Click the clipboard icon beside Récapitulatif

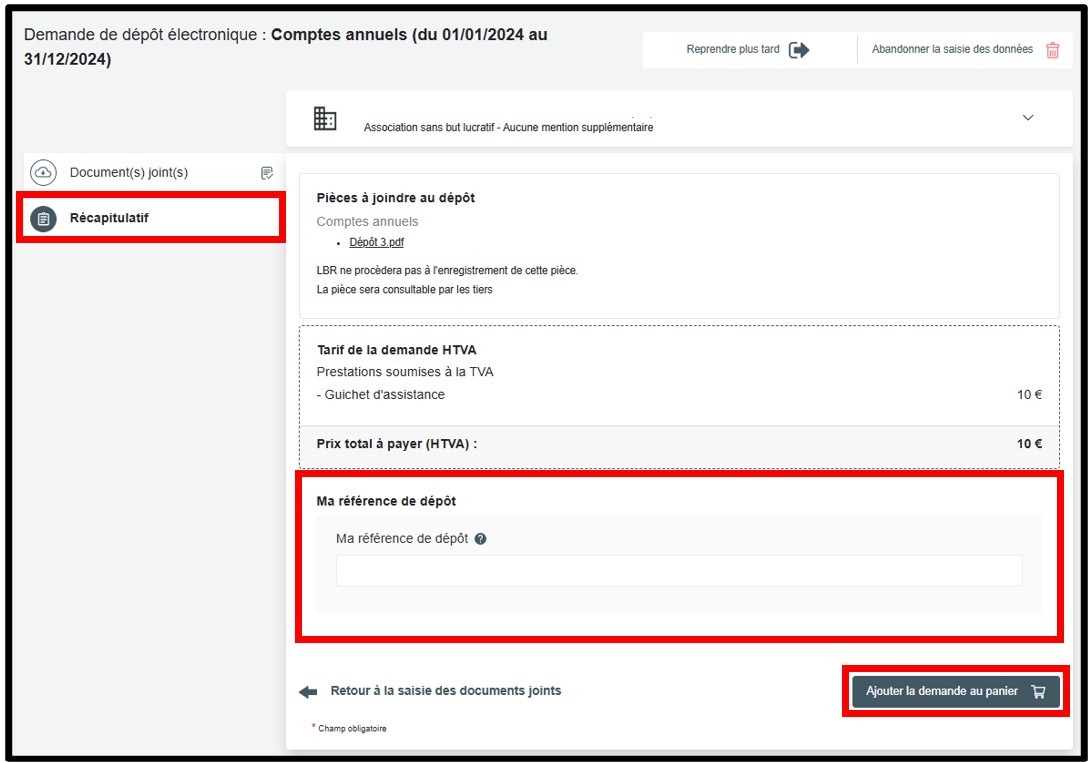43,218
